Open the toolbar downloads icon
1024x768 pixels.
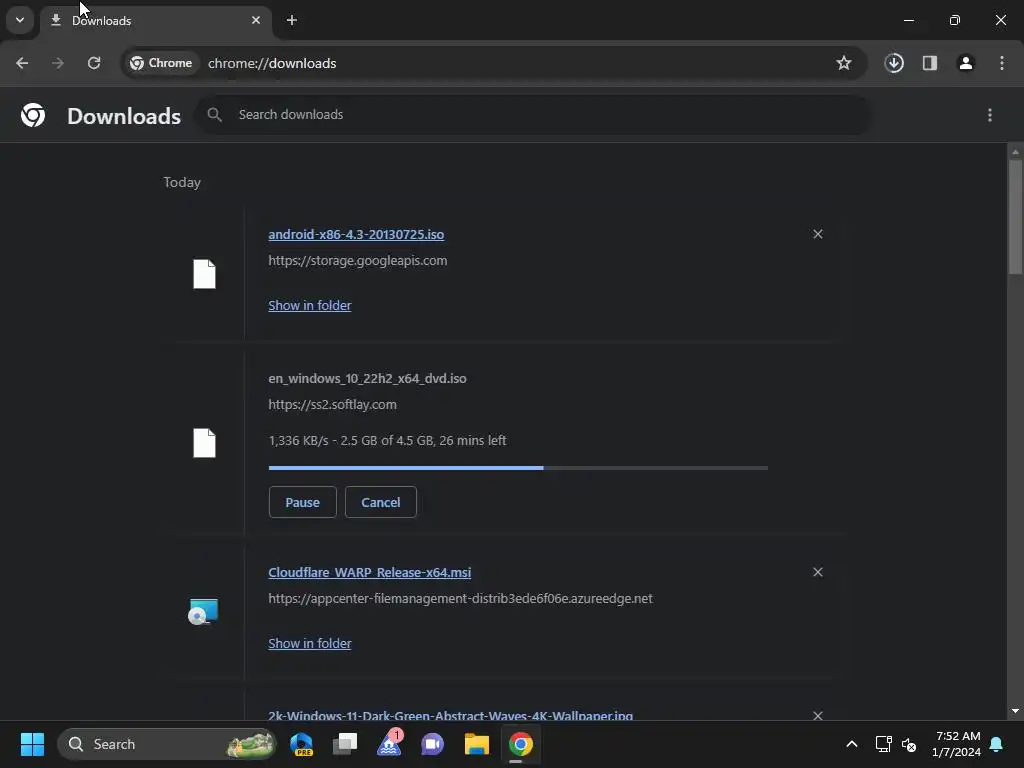(x=894, y=63)
